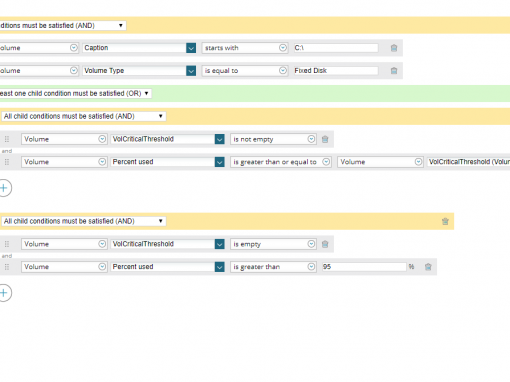Delete the second AND condition group

(x=445, y=221)
